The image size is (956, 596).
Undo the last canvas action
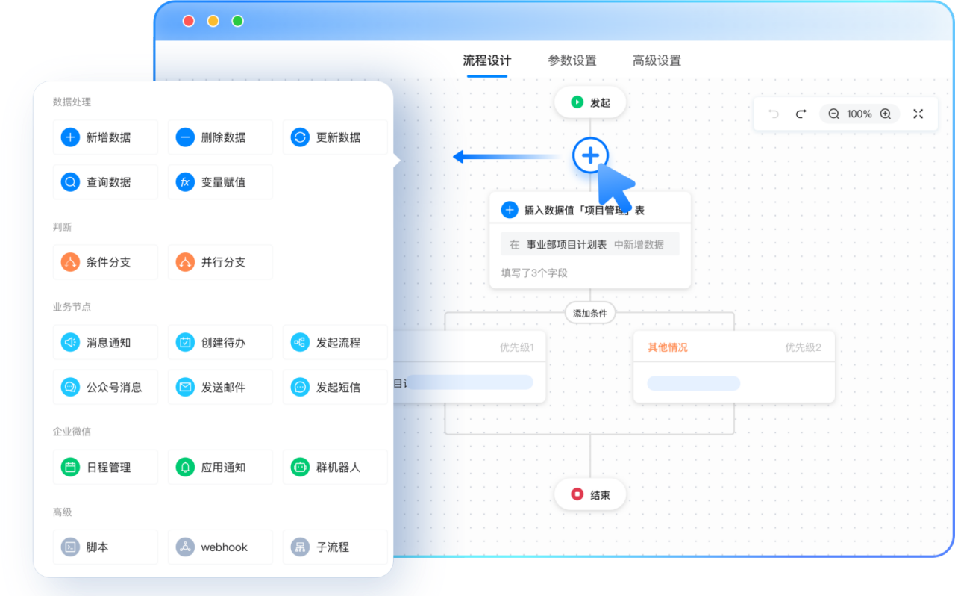point(773,114)
